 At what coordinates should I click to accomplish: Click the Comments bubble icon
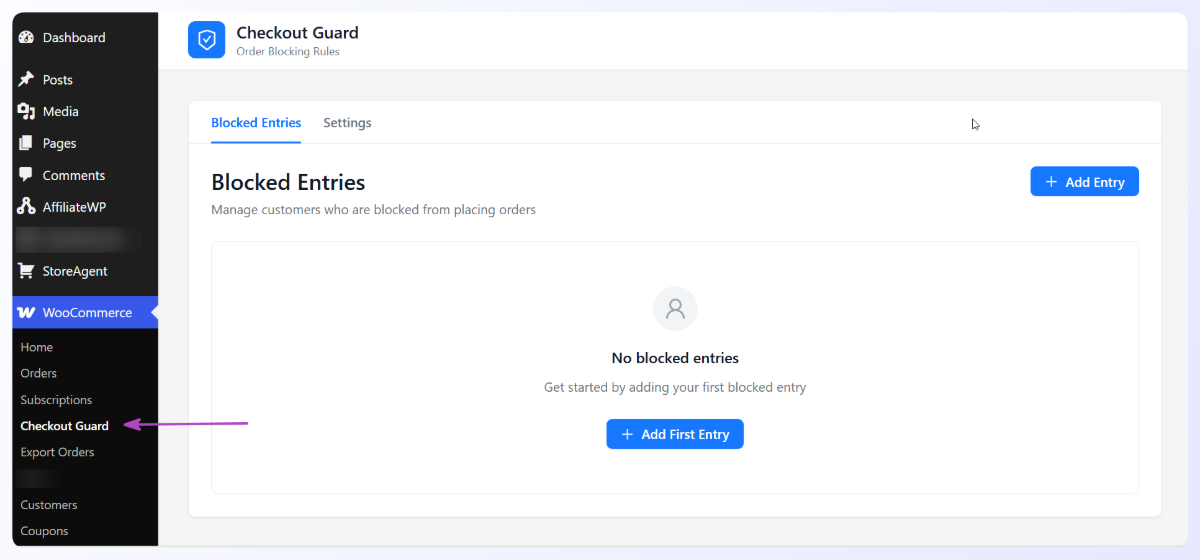point(27,175)
